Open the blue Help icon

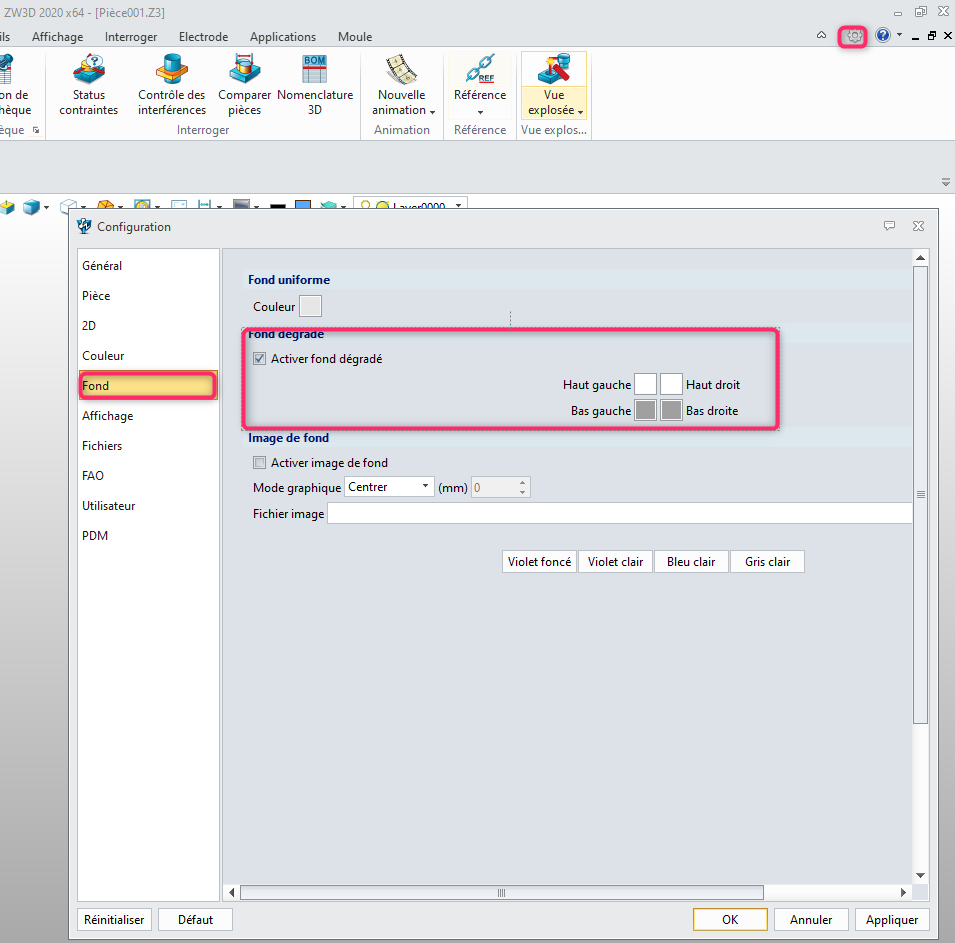pos(883,35)
